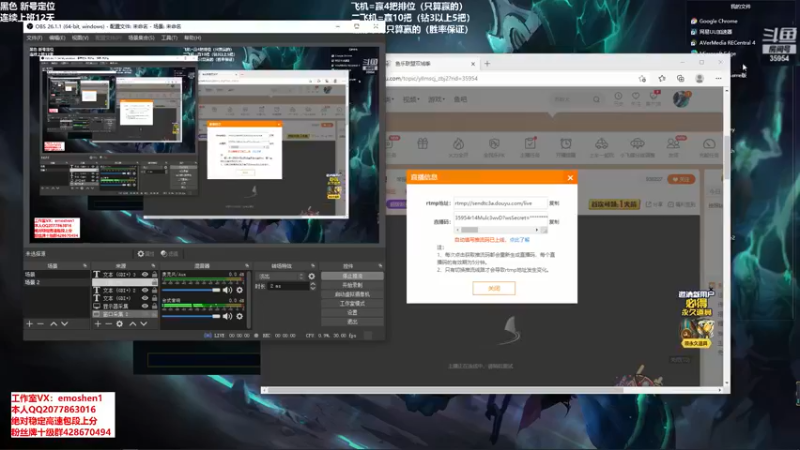
Task: Open the 淡出 transition type dropdown
Action: click(x=281, y=276)
